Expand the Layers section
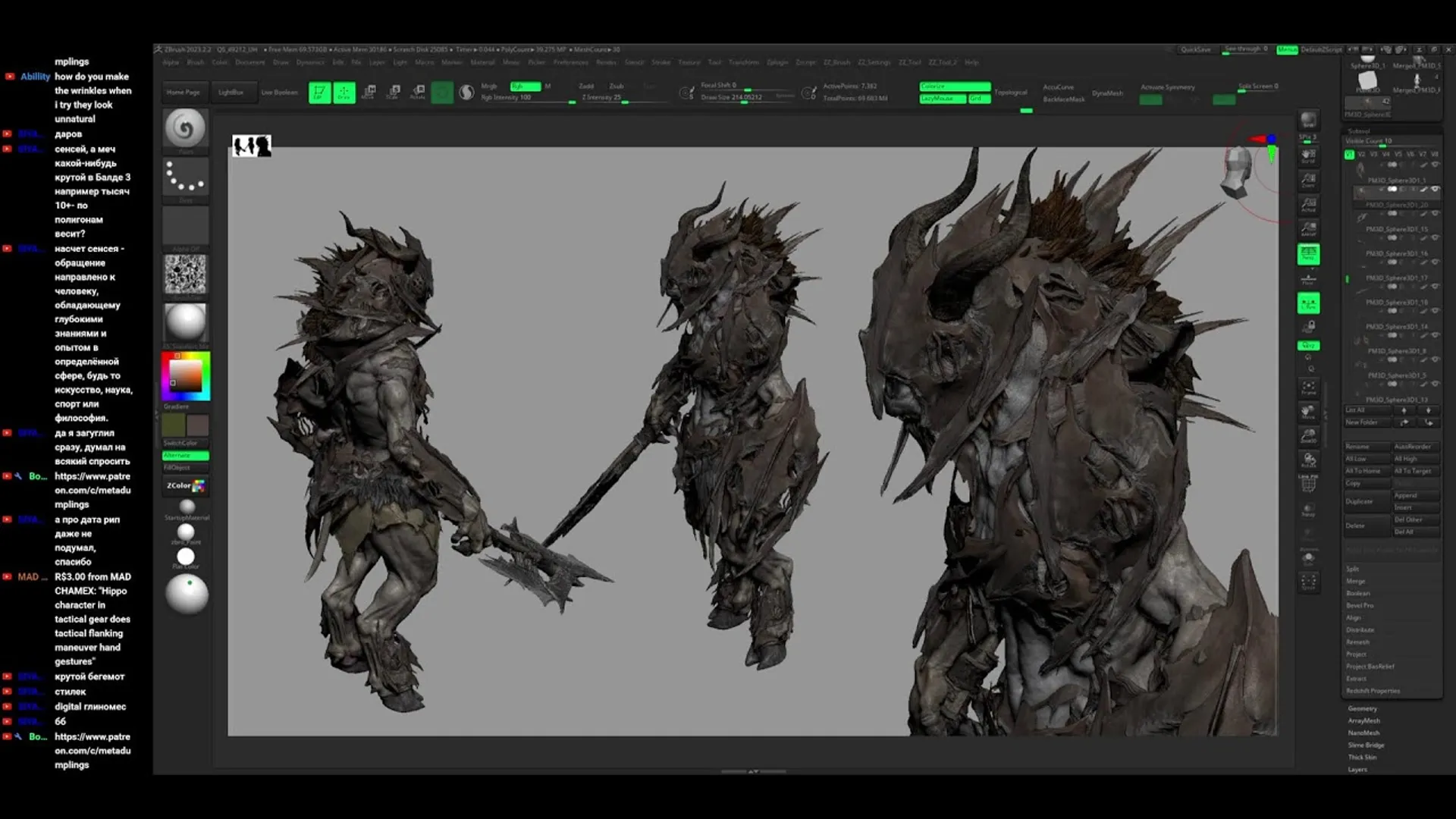The width and height of the screenshot is (1456, 819). pos(1357,769)
